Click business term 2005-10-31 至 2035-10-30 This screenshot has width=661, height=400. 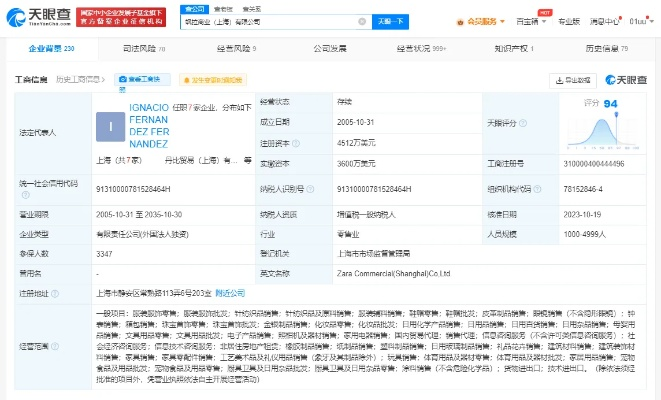139,215
